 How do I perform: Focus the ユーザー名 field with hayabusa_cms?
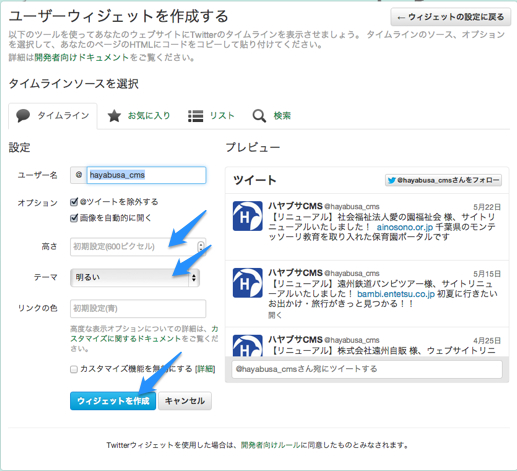click(x=146, y=175)
